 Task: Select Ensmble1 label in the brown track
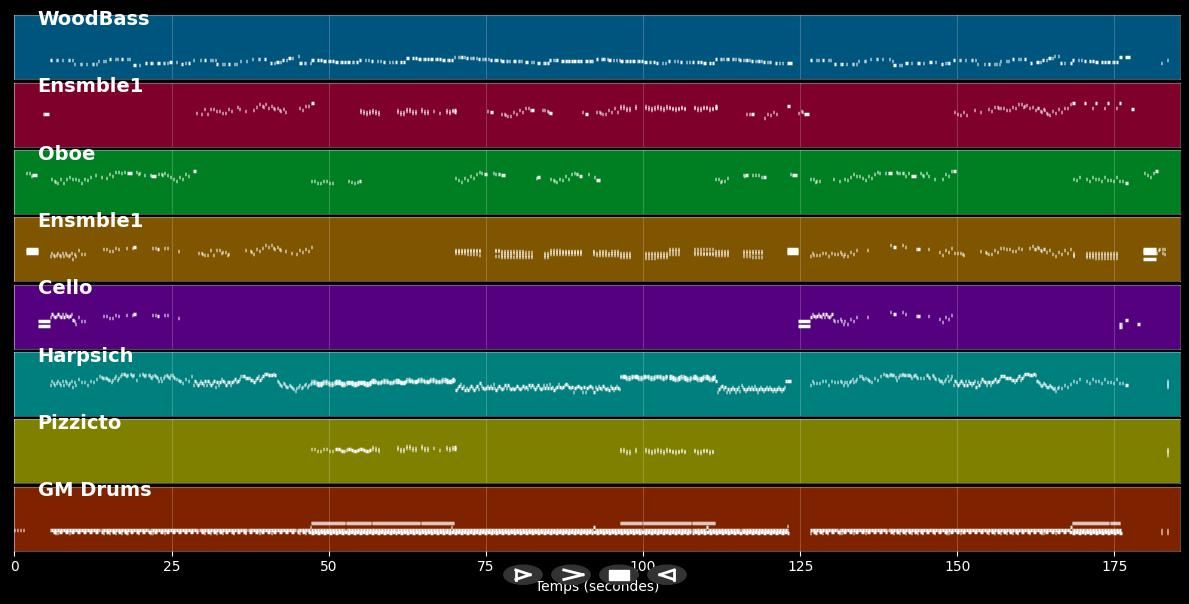click(x=90, y=221)
